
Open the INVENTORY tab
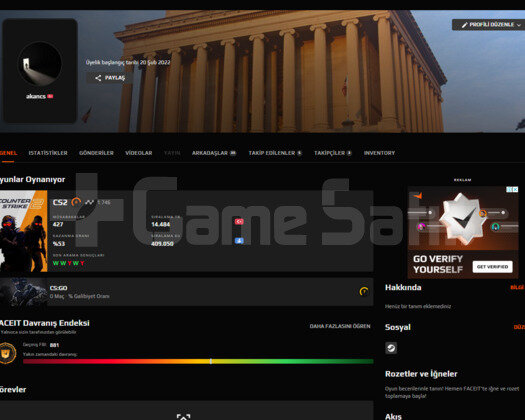[379, 153]
